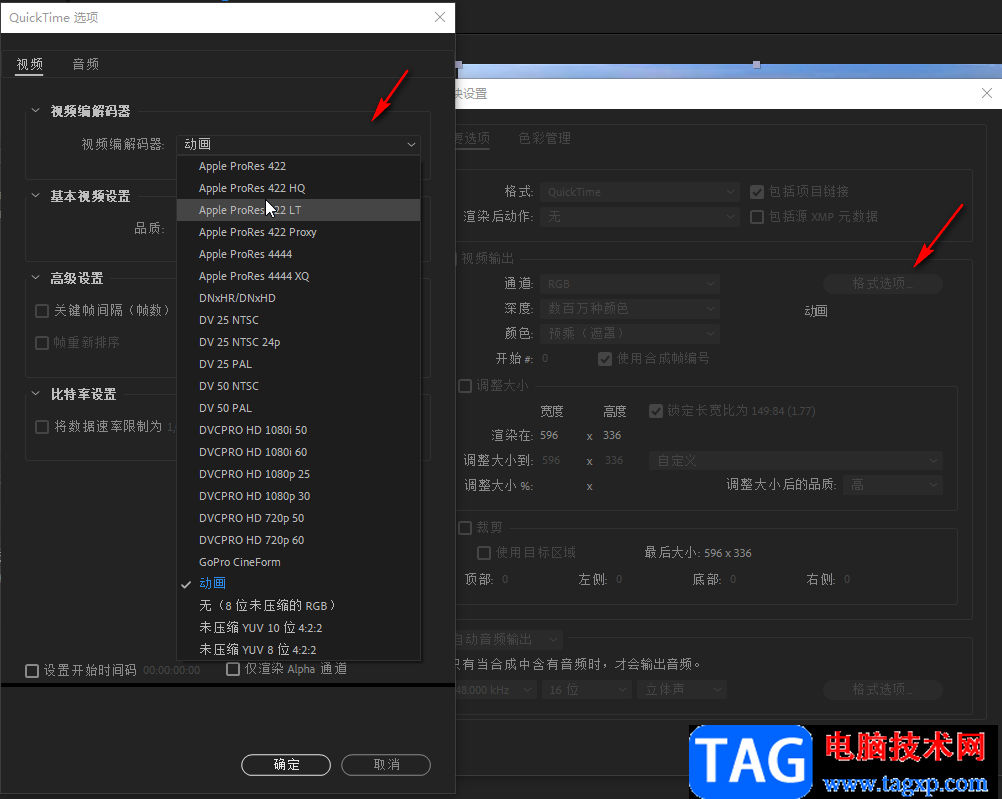Viewport: 1002px width, 799px height.
Task: Select GoPro CineForm codec
Action: 298,562
